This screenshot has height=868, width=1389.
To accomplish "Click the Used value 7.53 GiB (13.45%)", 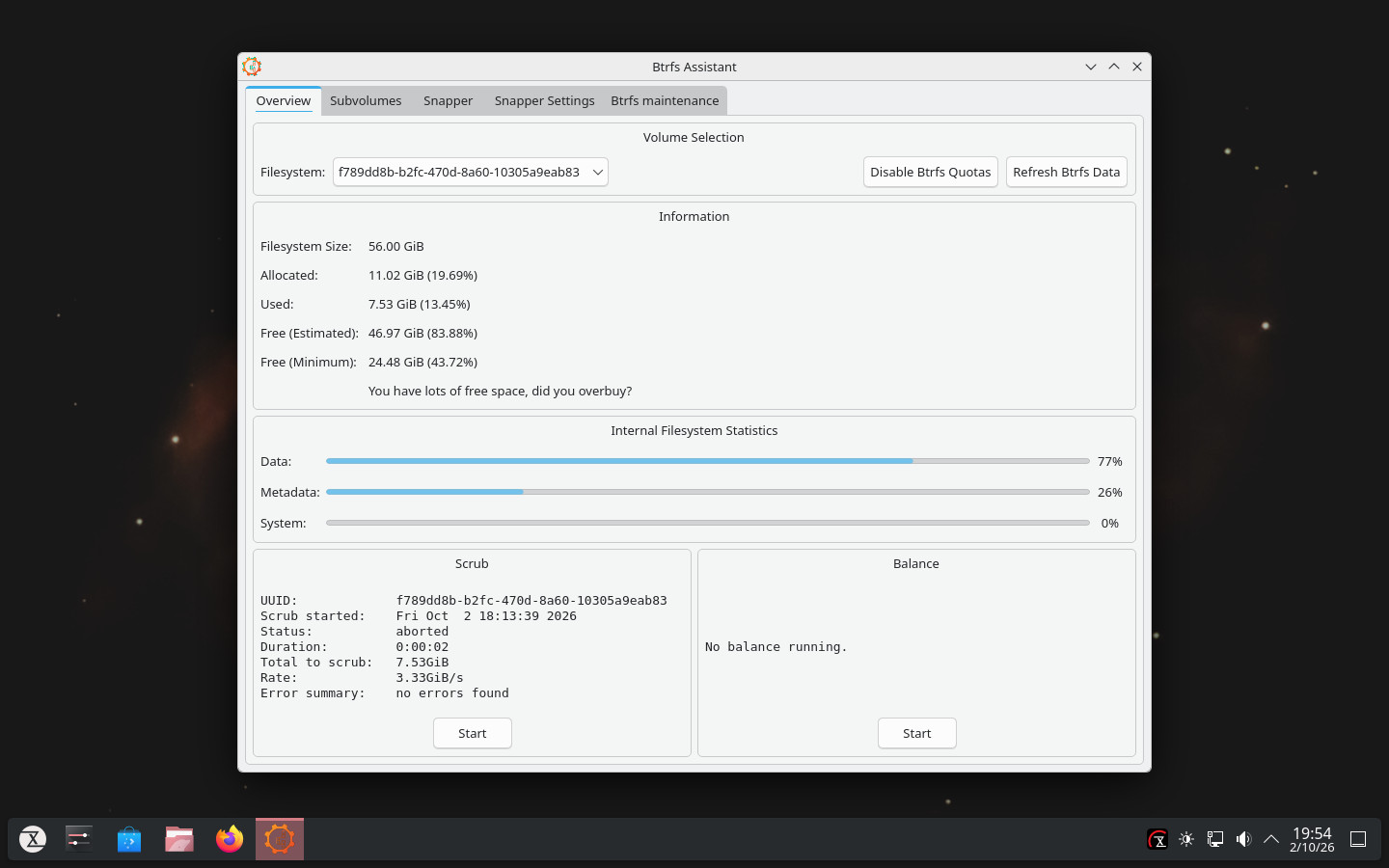I will coord(420,304).
